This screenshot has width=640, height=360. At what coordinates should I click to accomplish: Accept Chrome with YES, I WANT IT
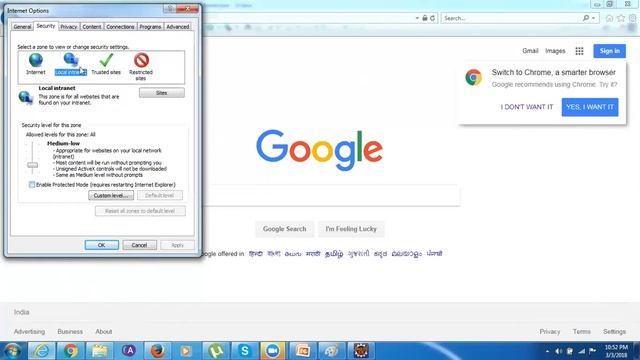point(590,107)
